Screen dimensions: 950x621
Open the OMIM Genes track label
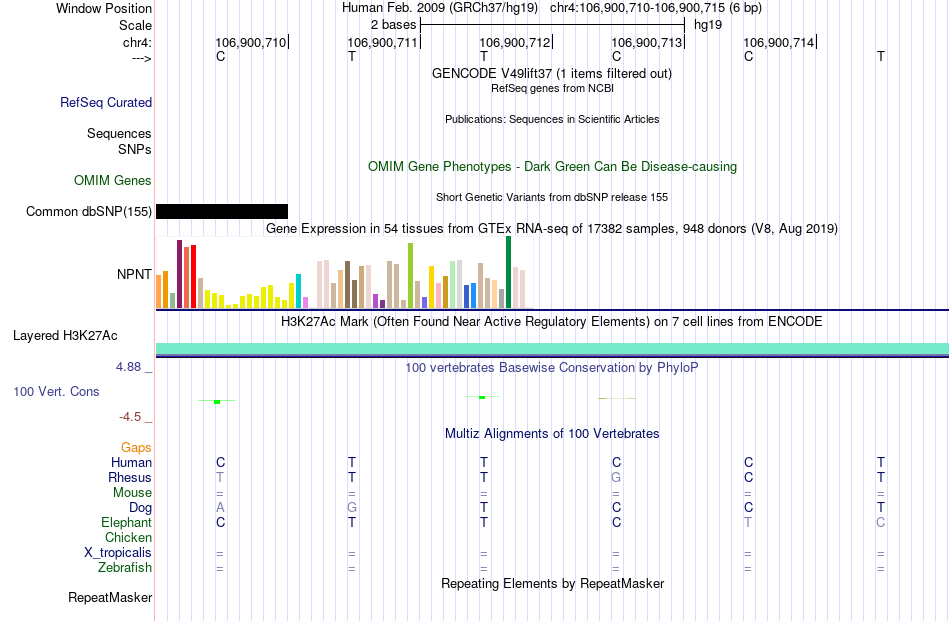[x=113, y=181]
